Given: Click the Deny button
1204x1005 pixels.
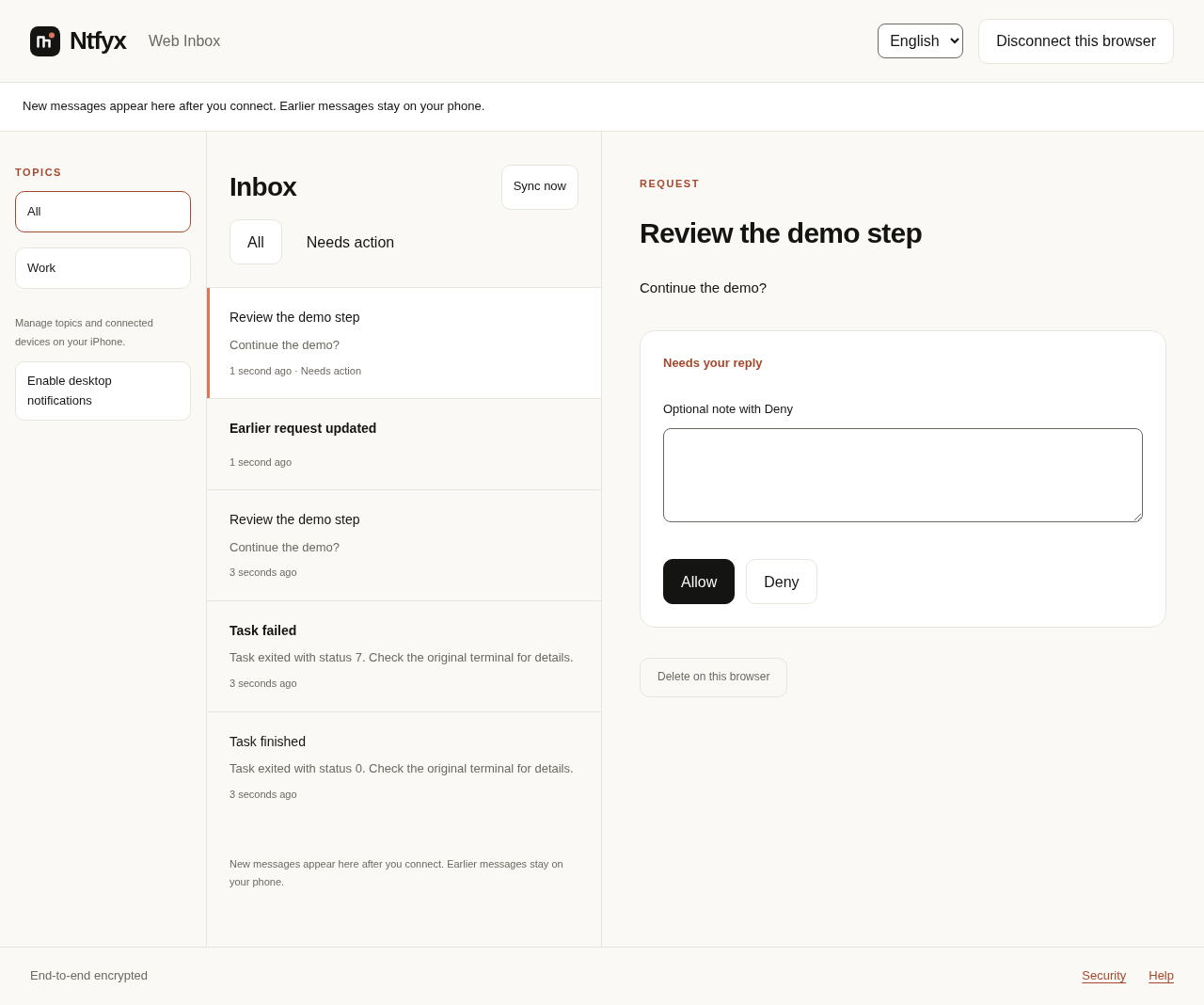Looking at the screenshot, I should [x=782, y=582].
